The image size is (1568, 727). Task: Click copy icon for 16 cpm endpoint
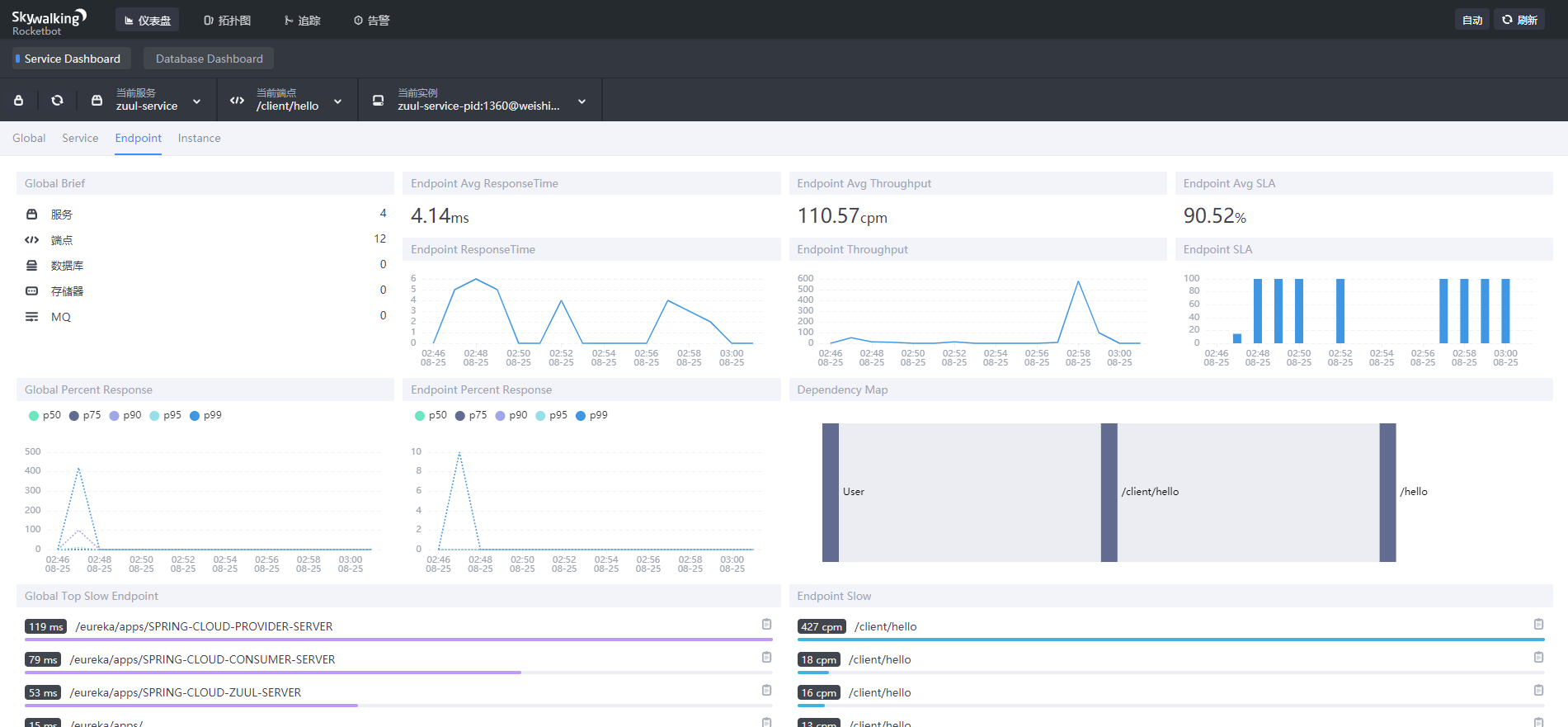click(1538, 691)
